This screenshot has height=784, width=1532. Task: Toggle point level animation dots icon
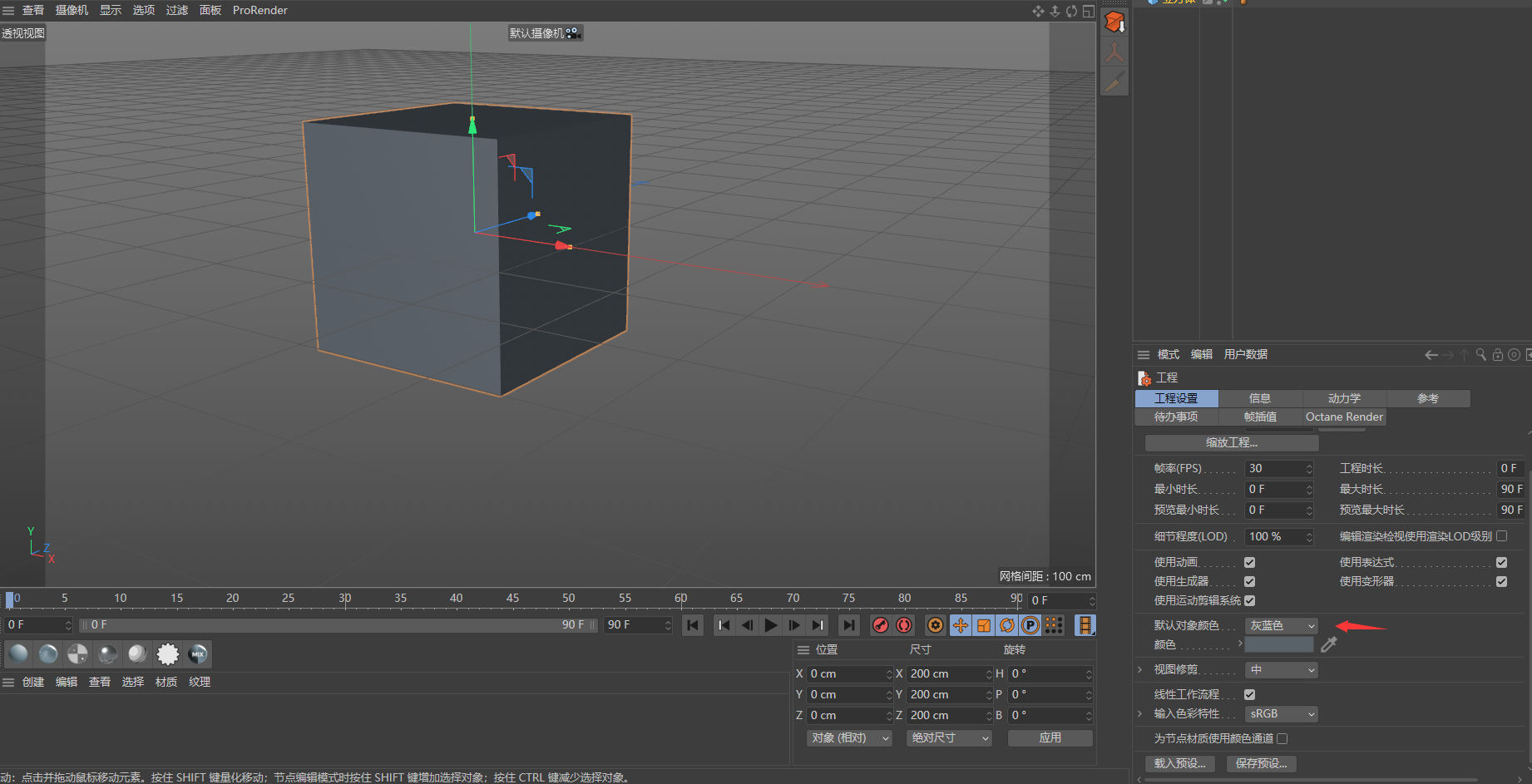click(1054, 625)
